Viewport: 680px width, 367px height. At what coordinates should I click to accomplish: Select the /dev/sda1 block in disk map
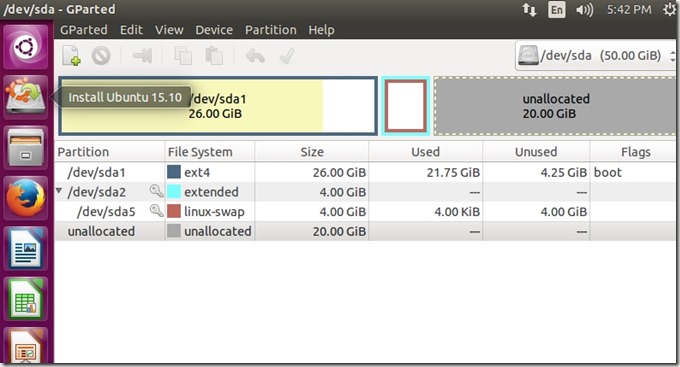(218, 106)
